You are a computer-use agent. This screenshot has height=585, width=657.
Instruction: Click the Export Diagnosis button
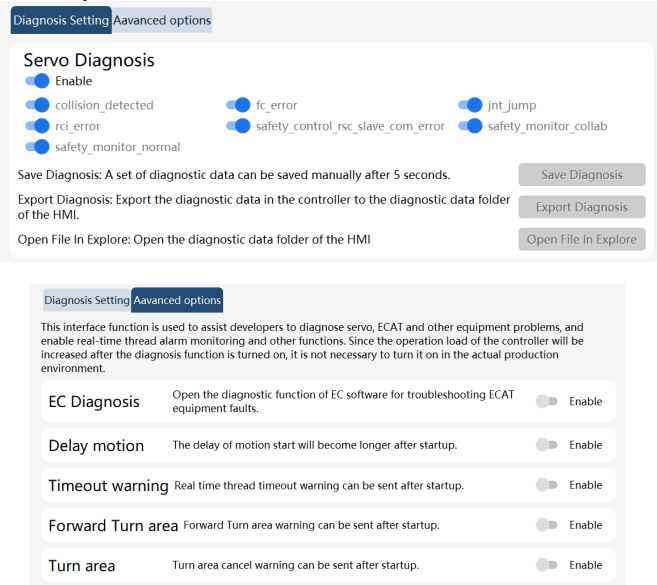tap(582, 207)
